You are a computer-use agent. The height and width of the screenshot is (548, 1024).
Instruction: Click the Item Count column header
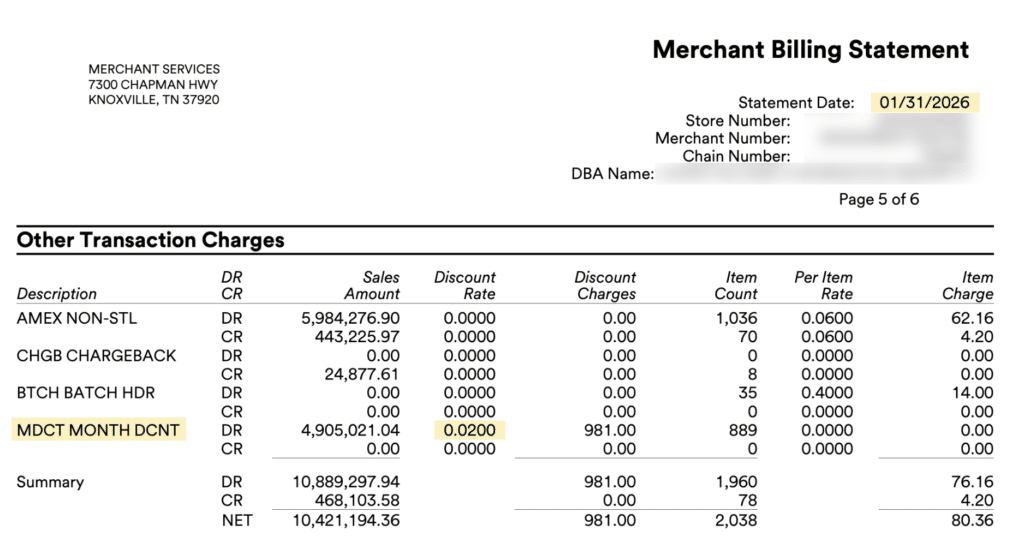point(735,286)
